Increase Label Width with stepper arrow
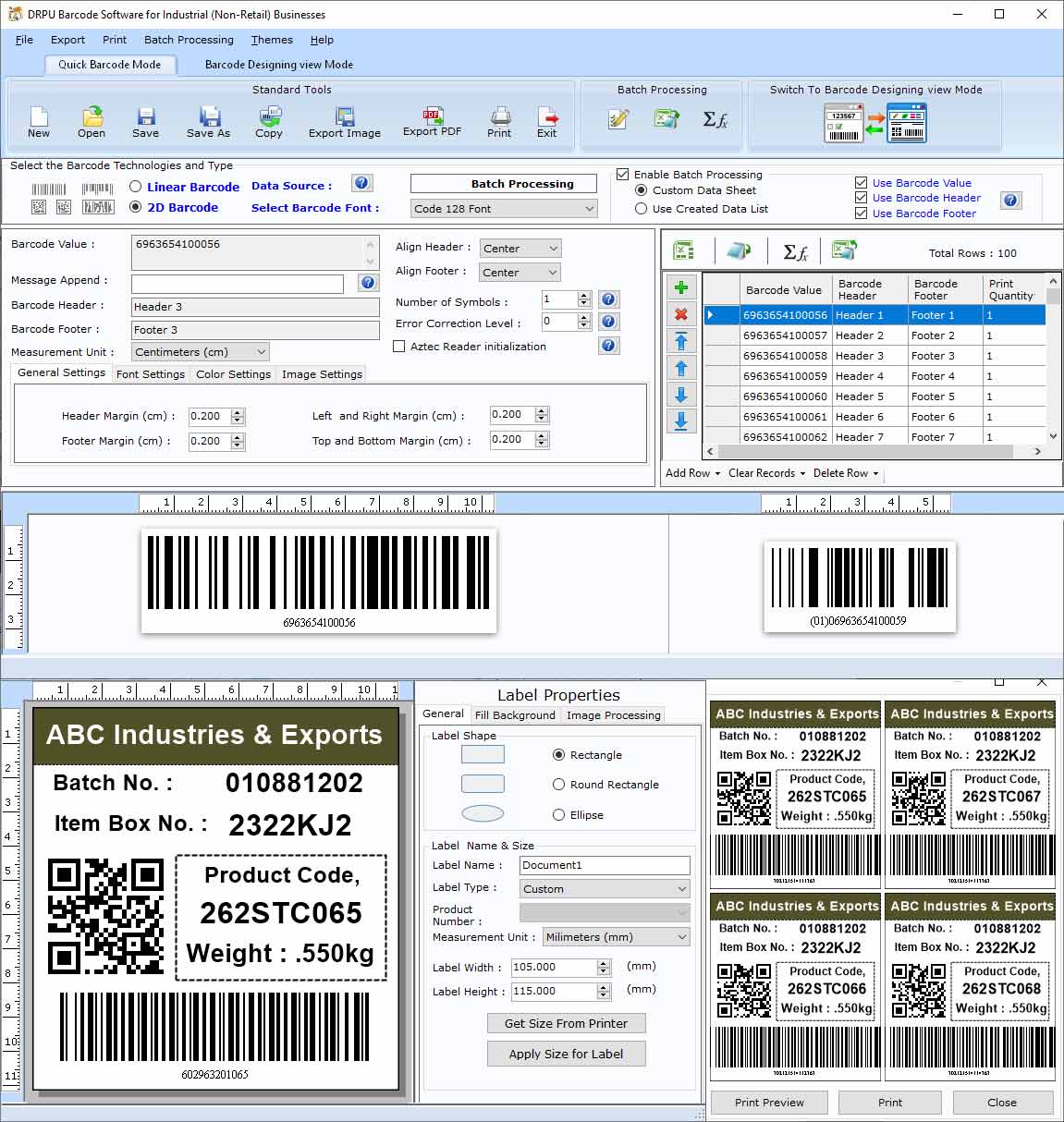This screenshot has height=1122, width=1064. pos(604,963)
